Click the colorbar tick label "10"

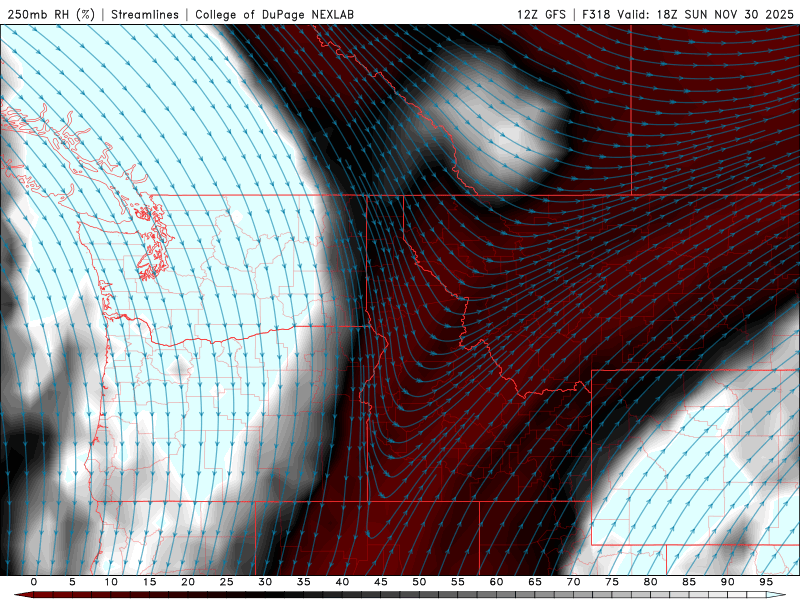[x=111, y=582]
